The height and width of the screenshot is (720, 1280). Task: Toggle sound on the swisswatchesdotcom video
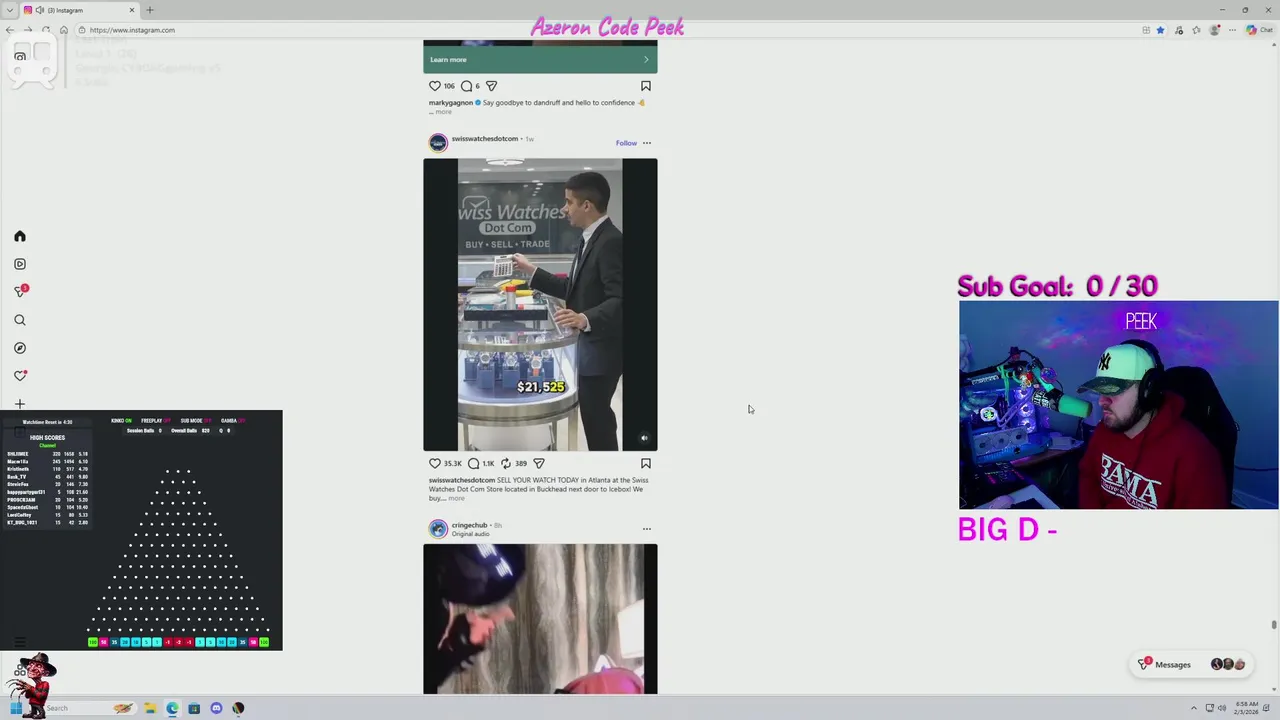pyautogui.click(x=644, y=438)
